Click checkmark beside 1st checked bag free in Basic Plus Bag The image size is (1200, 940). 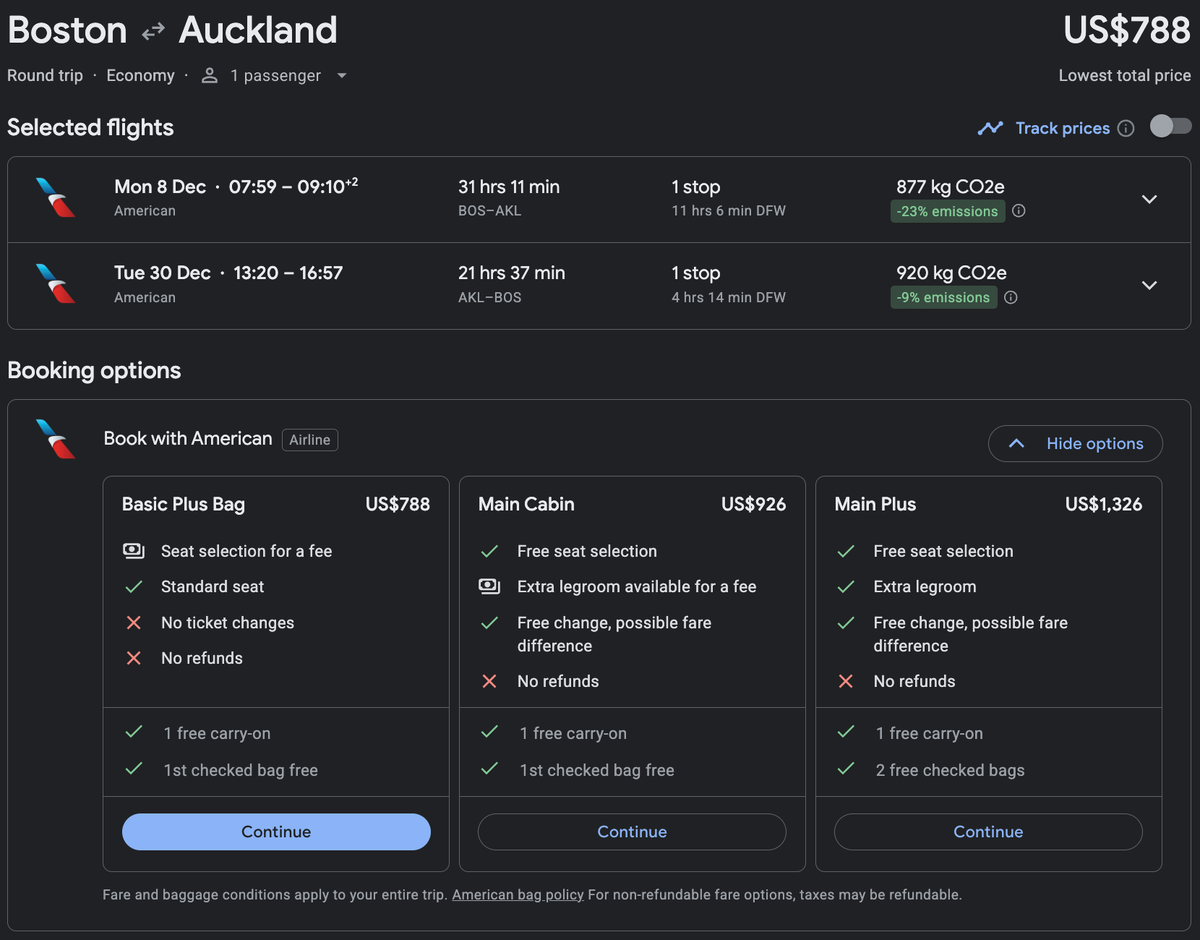tap(133, 769)
